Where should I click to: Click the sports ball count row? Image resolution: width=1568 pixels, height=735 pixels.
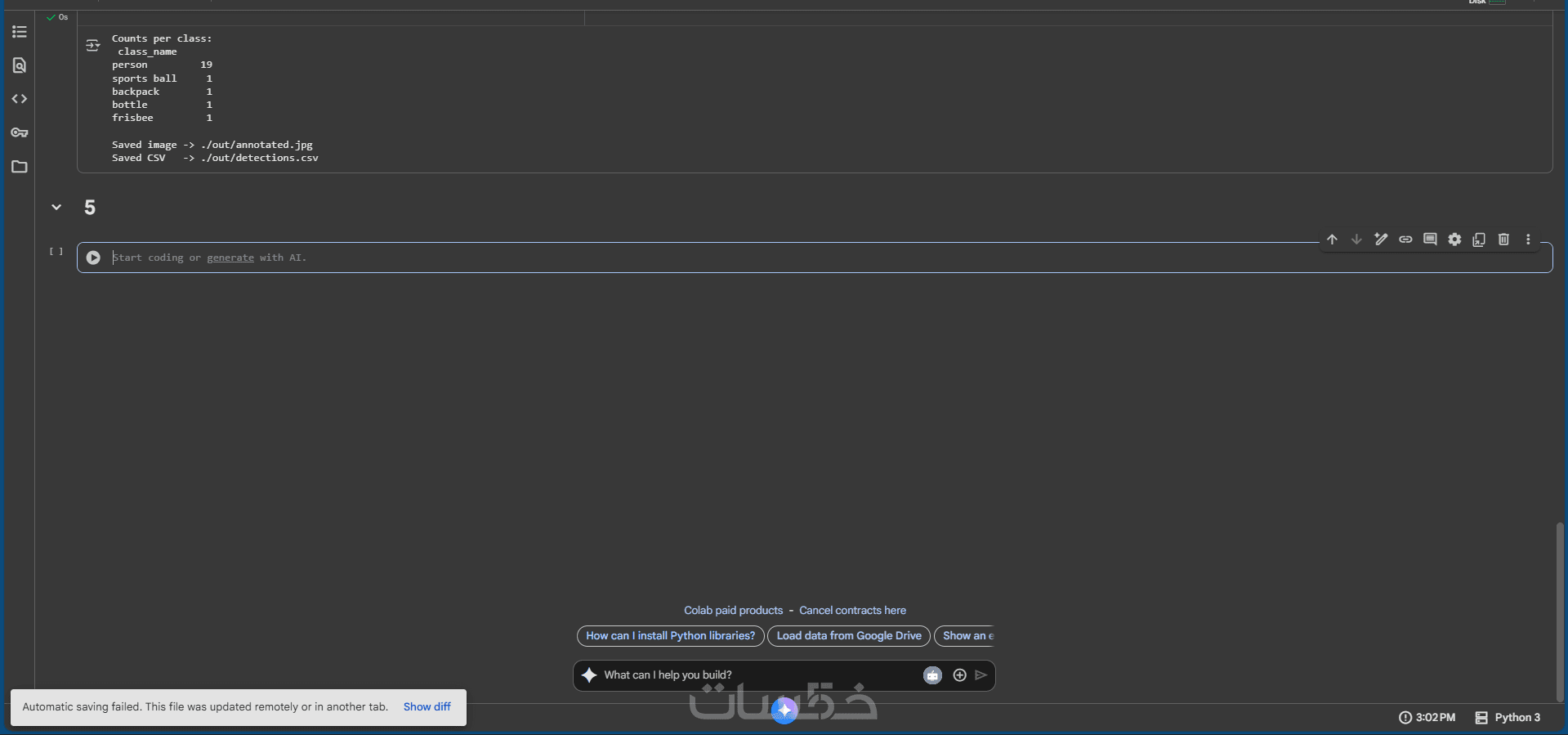pos(162,78)
